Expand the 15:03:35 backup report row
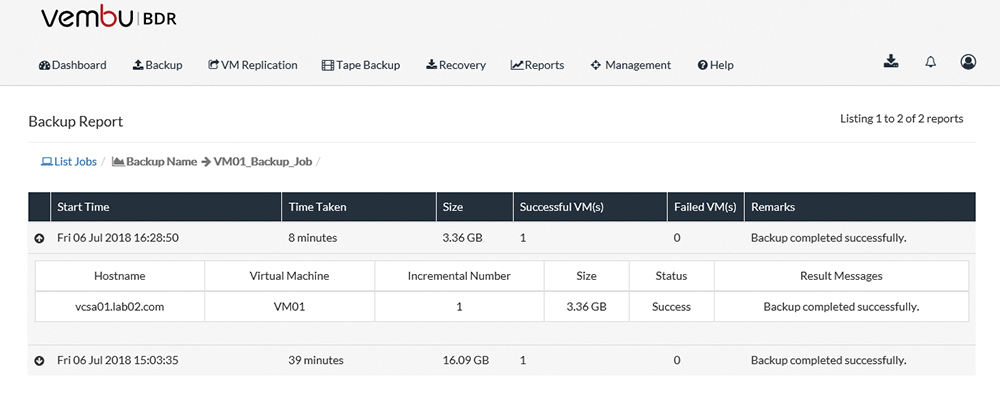1000x399 pixels. coord(39,361)
